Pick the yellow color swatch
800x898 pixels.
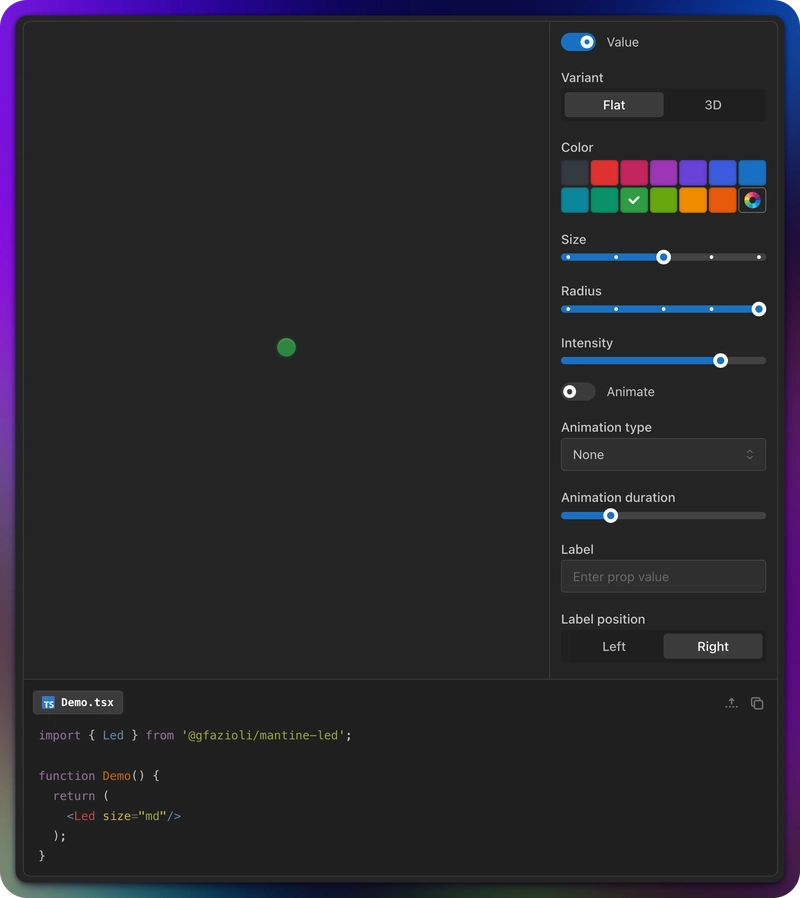pos(693,200)
